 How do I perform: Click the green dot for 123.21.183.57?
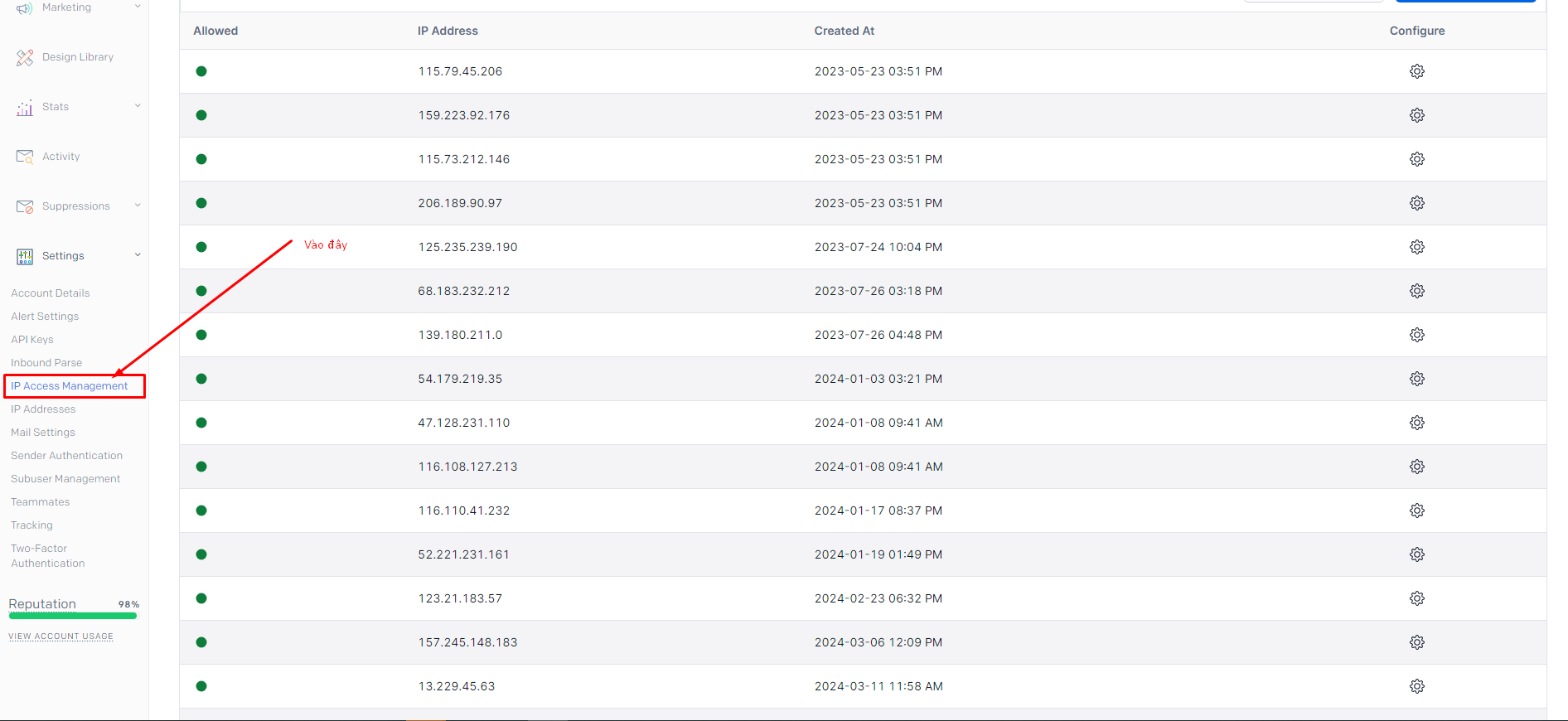pos(201,598)
